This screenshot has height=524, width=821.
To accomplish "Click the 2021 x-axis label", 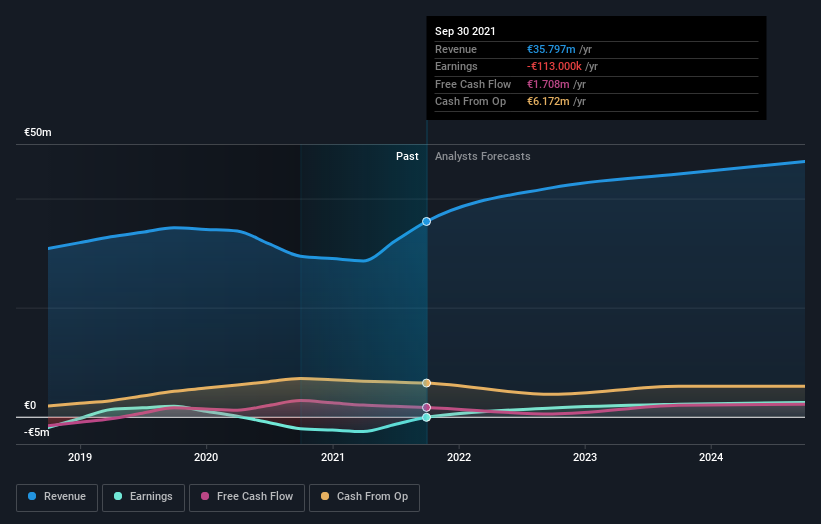I will point(332,458).
